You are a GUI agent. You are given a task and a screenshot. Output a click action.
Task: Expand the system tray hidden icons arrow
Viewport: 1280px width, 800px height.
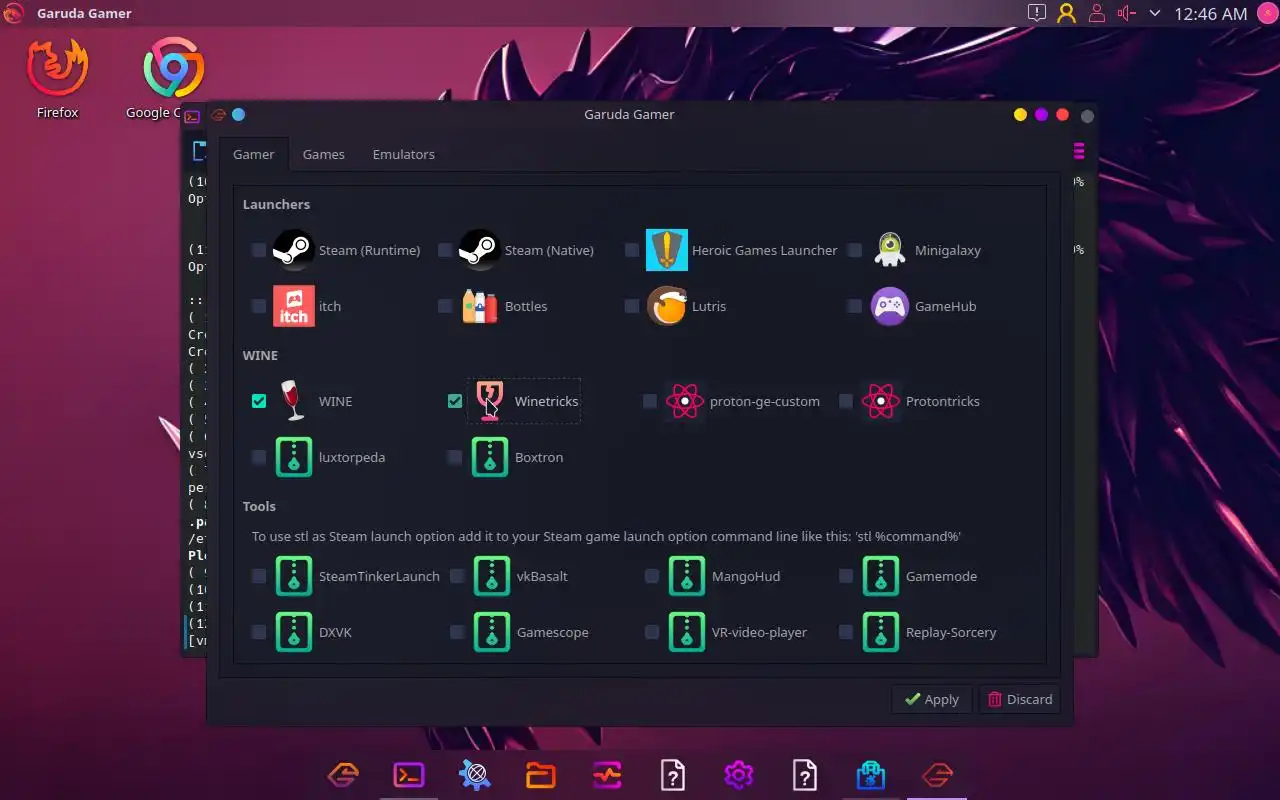coord(1155,13)
